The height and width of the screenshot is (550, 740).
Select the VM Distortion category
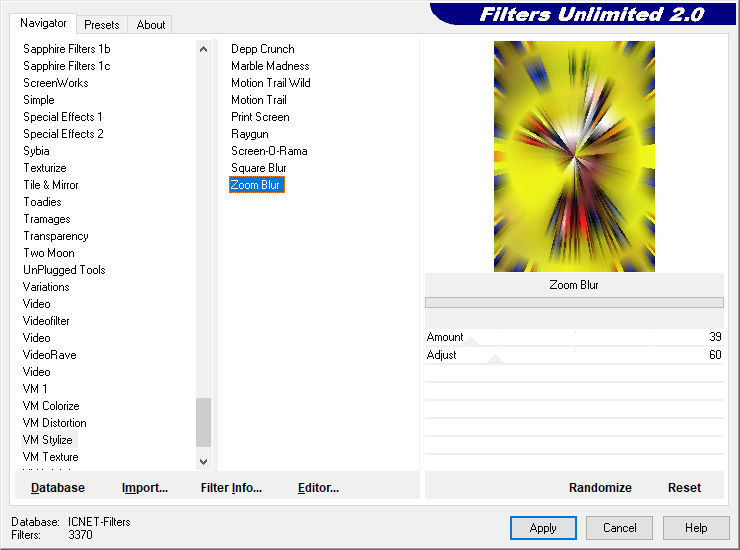coord(54,423)
